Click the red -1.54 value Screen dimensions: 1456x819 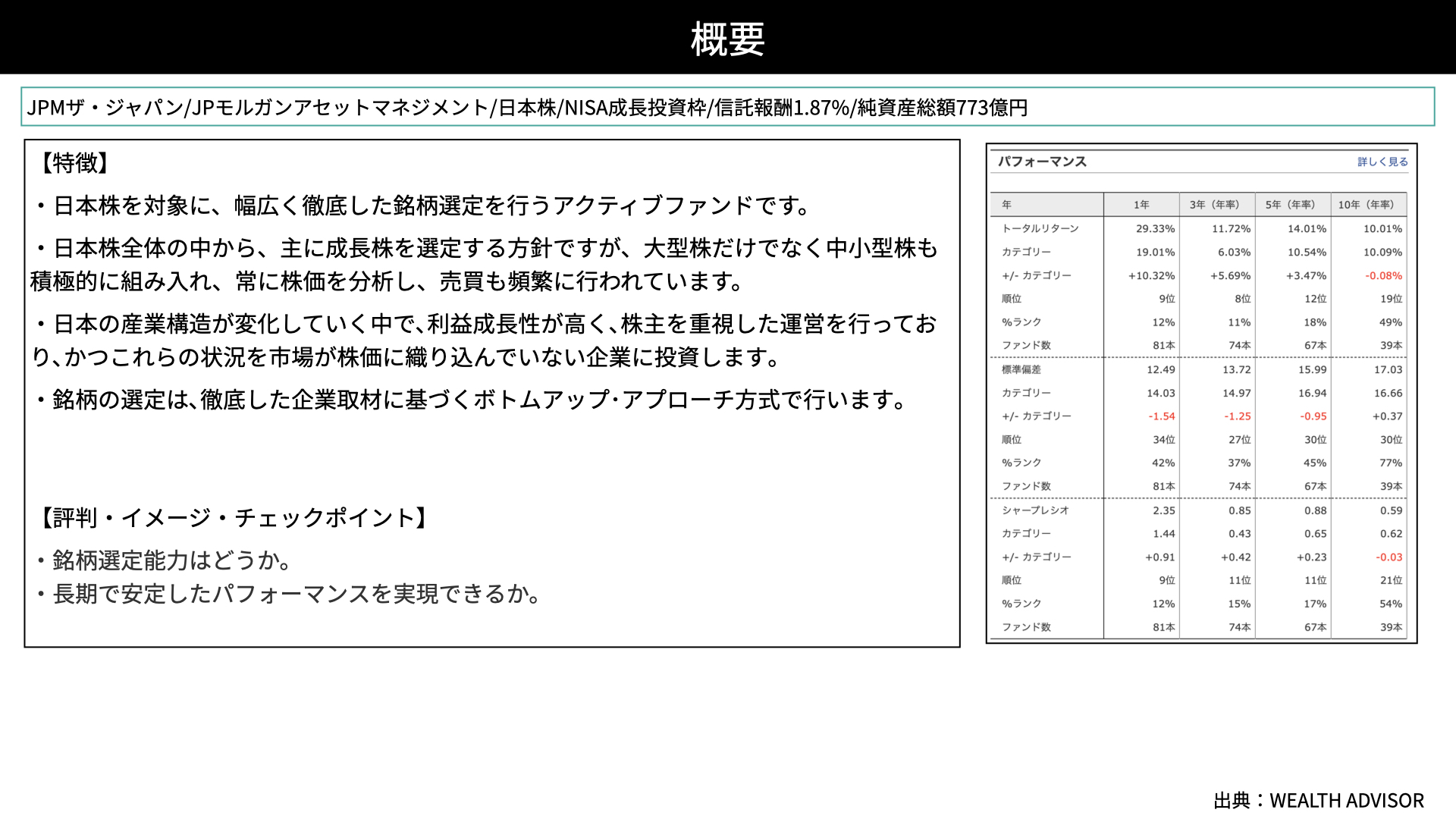(x=1161, y=416)
